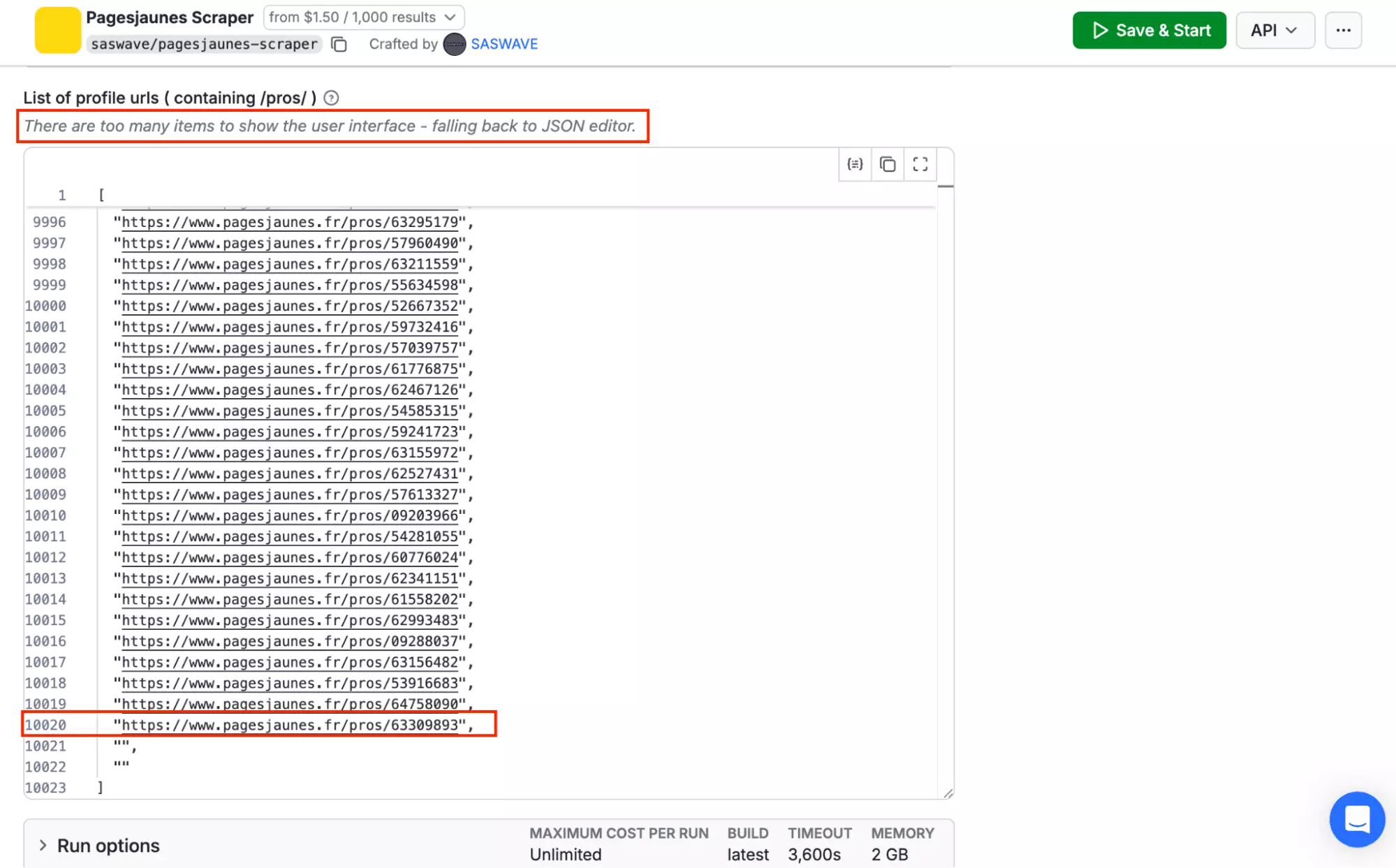Click the Save & Start button
Viewport: 1396px width, 868px height.
(x=1149, y=30)
